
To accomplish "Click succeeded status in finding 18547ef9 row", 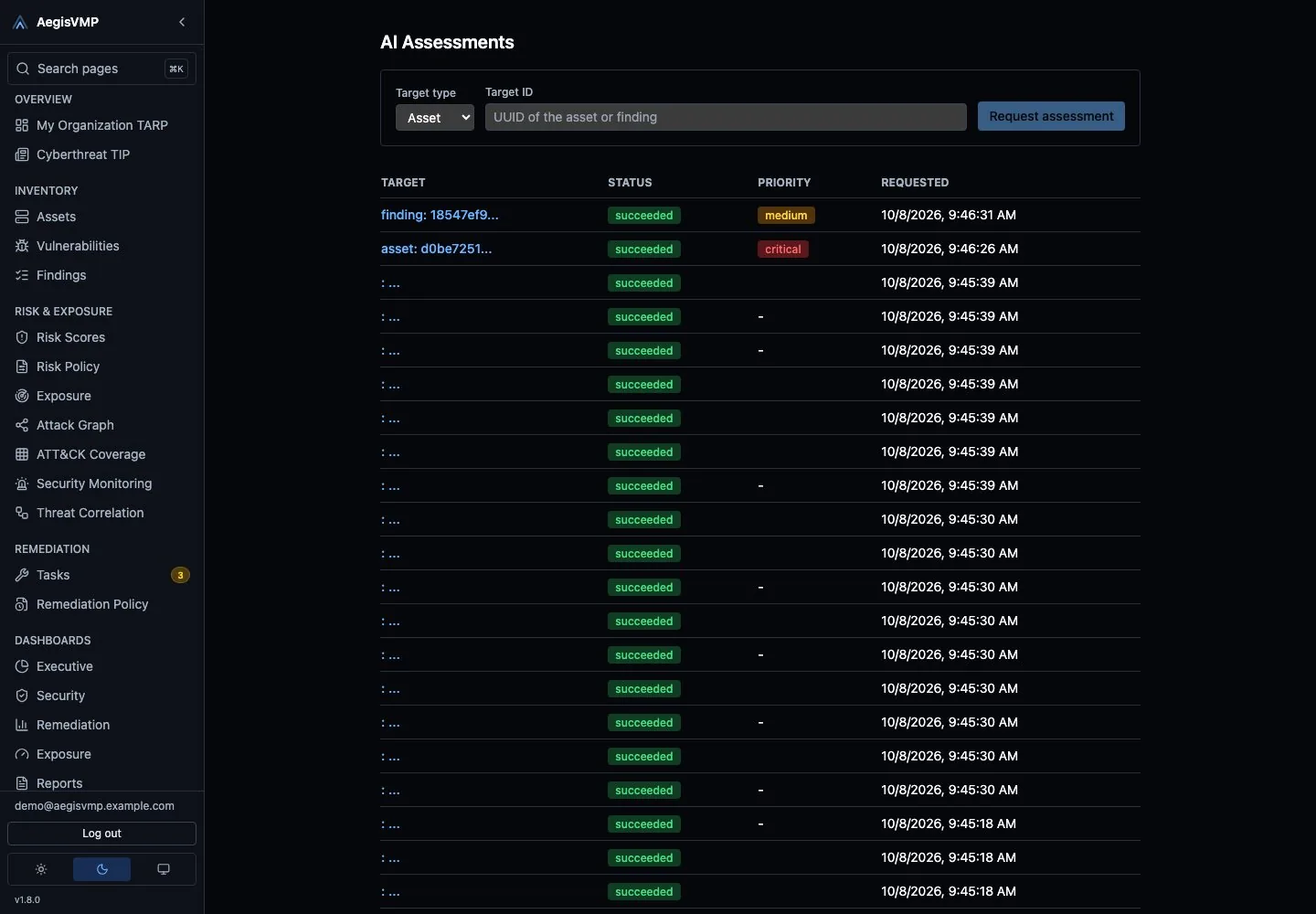I will [644, 216].
